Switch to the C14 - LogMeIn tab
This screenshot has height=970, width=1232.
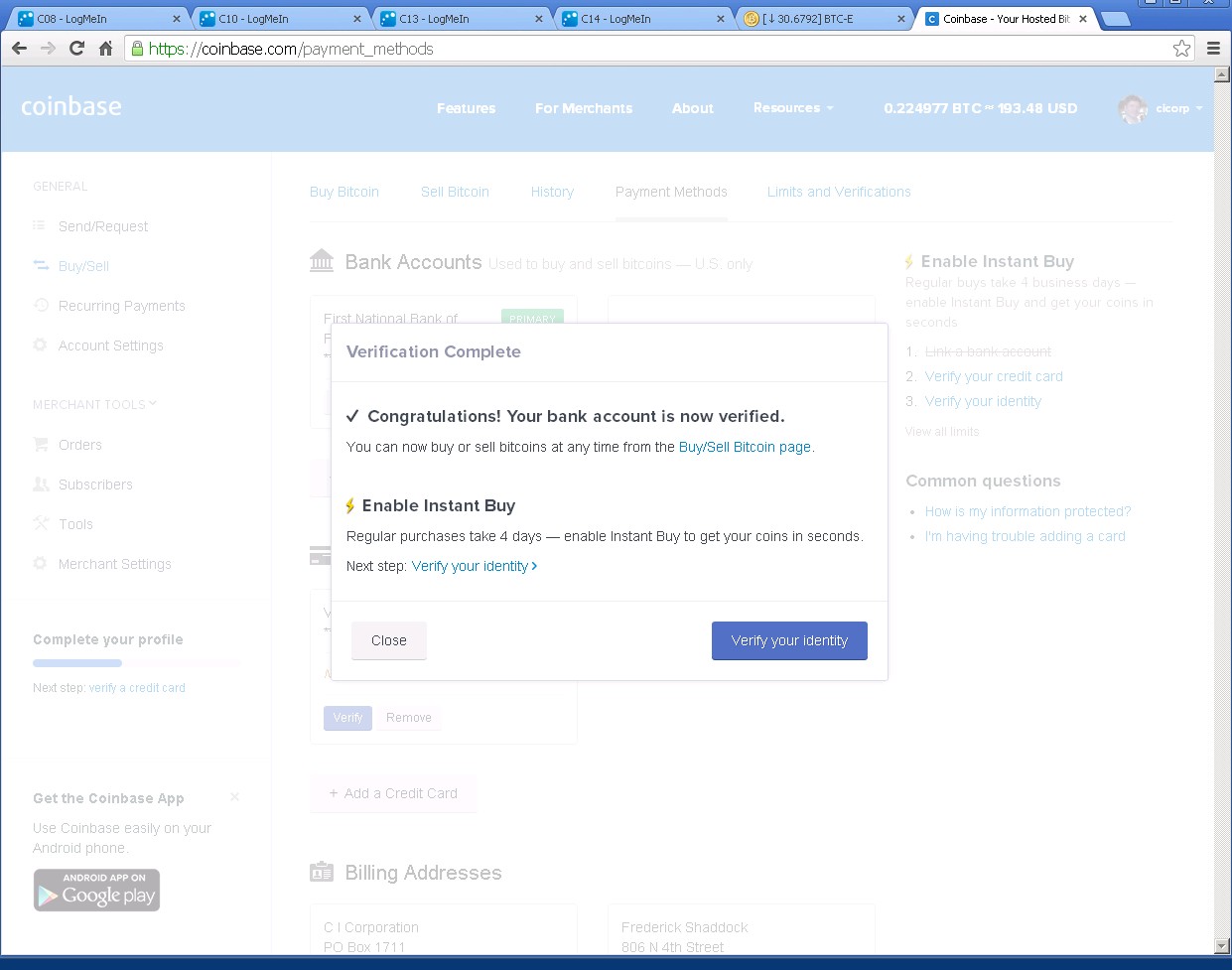pyautogui.click(x=644, y=19)
